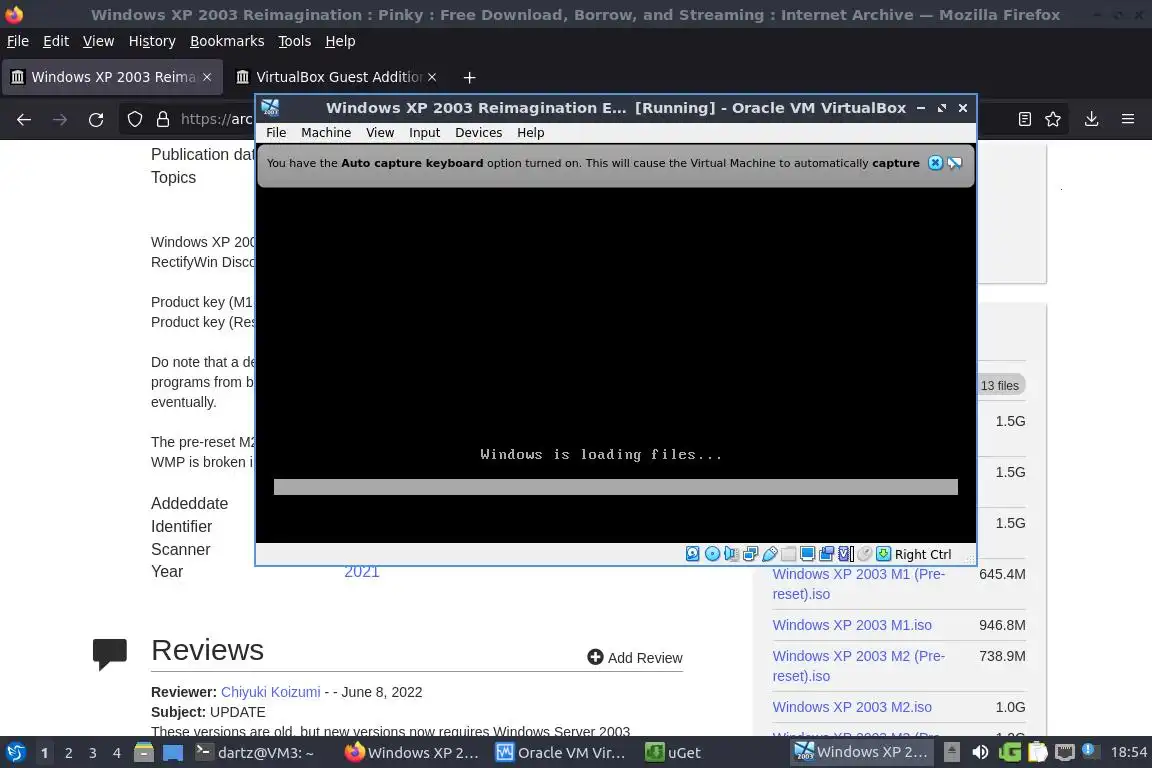Click the don't-show-again icon on VirtualBox notification

[955, 163]
